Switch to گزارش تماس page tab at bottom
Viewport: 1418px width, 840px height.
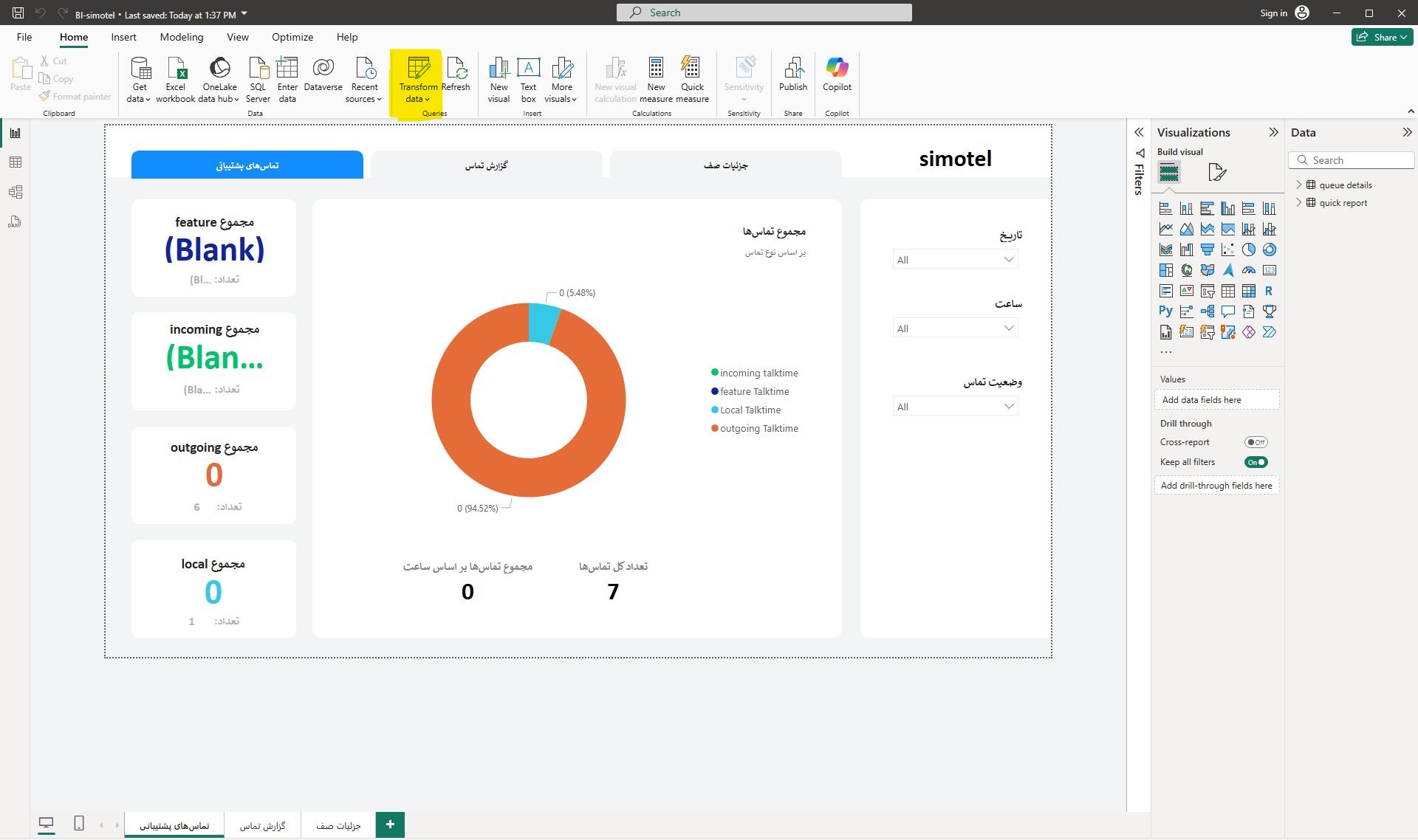tap(262, 825)
